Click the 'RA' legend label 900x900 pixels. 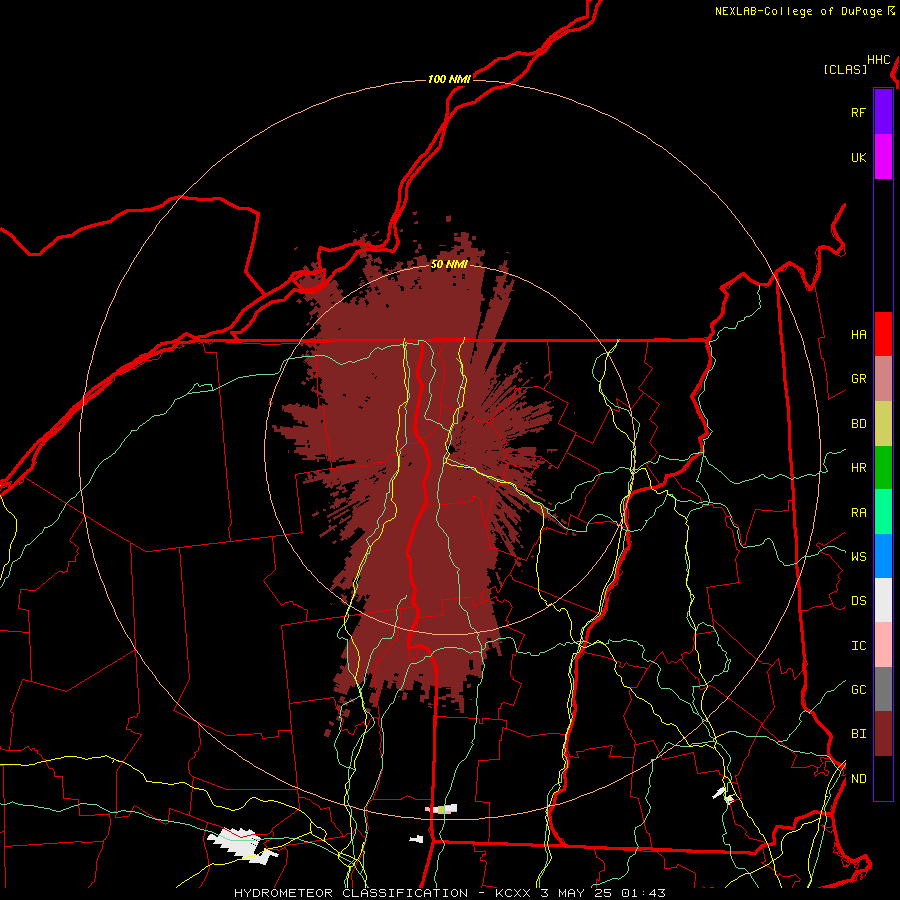click(858, 513)
